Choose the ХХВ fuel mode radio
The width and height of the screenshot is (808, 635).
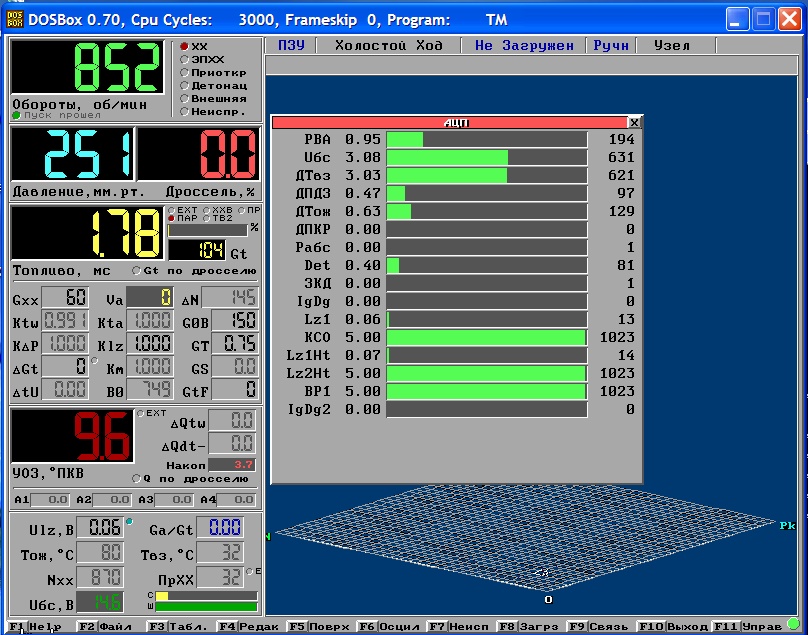point(207,210)
